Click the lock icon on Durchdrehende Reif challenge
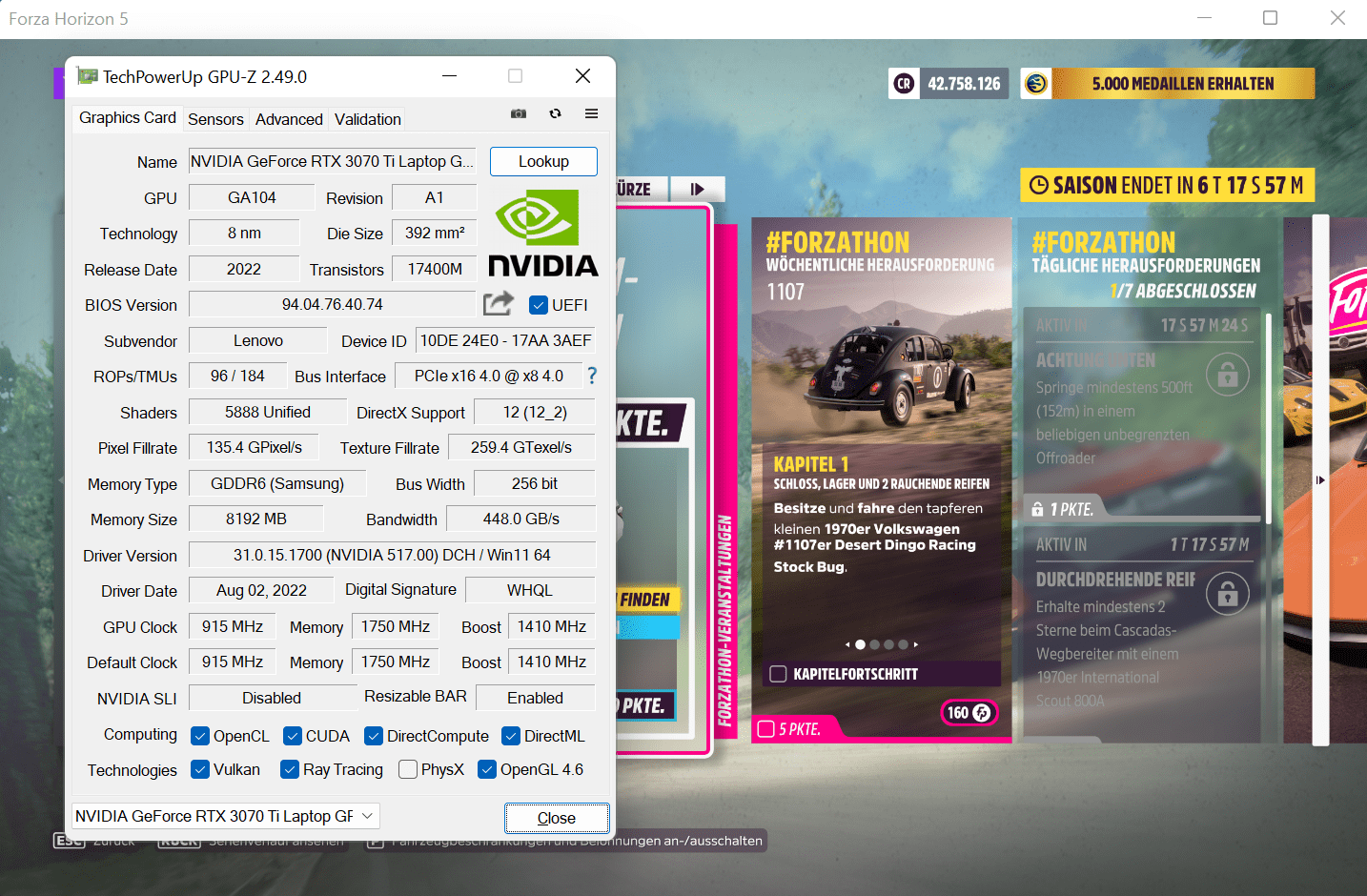 pos(1228,594)
